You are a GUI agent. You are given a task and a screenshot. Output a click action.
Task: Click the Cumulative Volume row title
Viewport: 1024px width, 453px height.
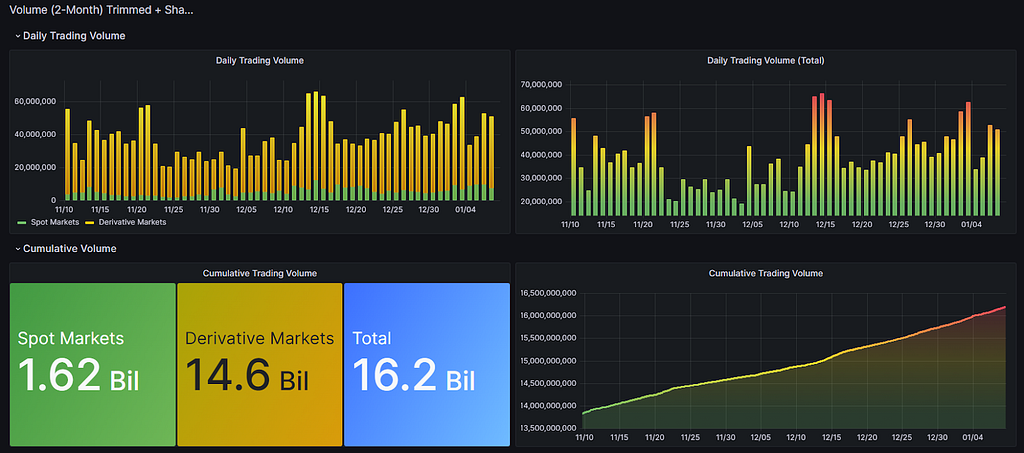pyautogui.click(x=70, y=249)
